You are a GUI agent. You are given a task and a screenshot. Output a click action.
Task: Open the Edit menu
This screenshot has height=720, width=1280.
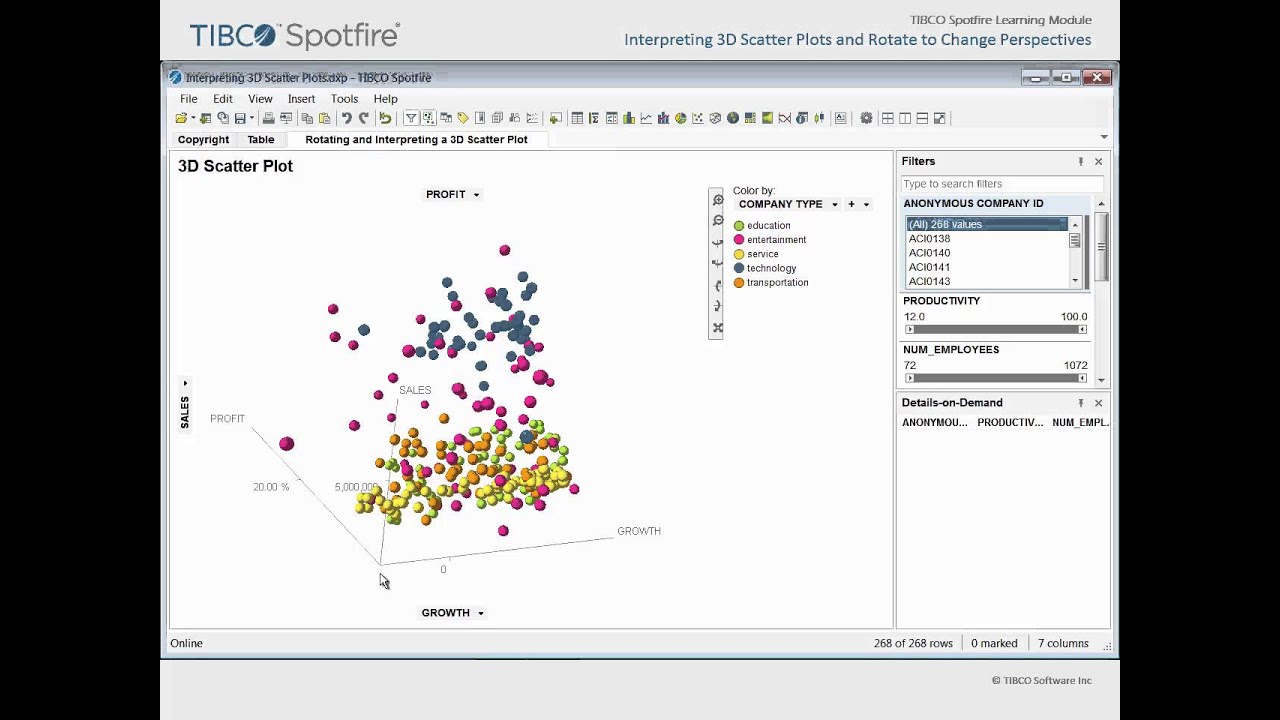(222, 99)
